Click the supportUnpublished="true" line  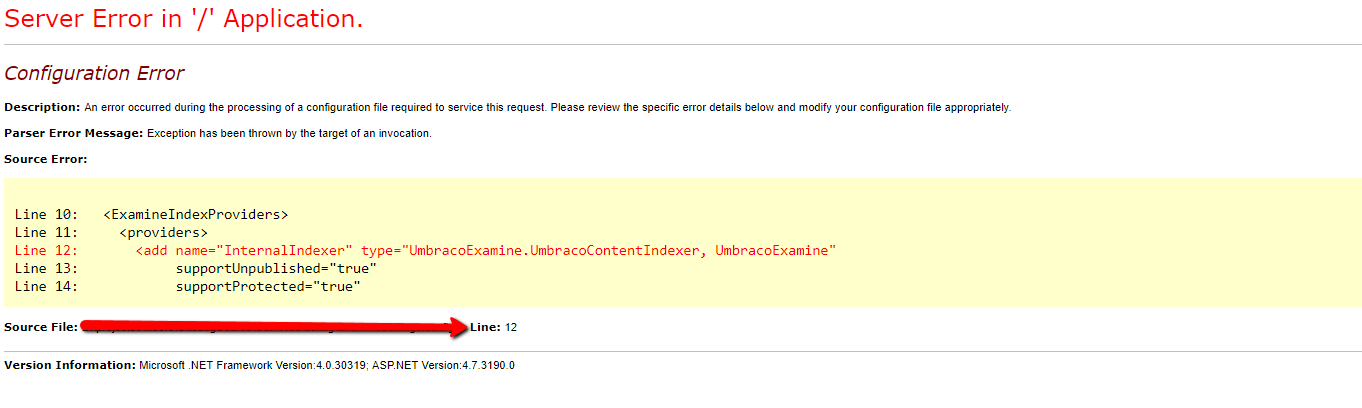click(276, 269)
